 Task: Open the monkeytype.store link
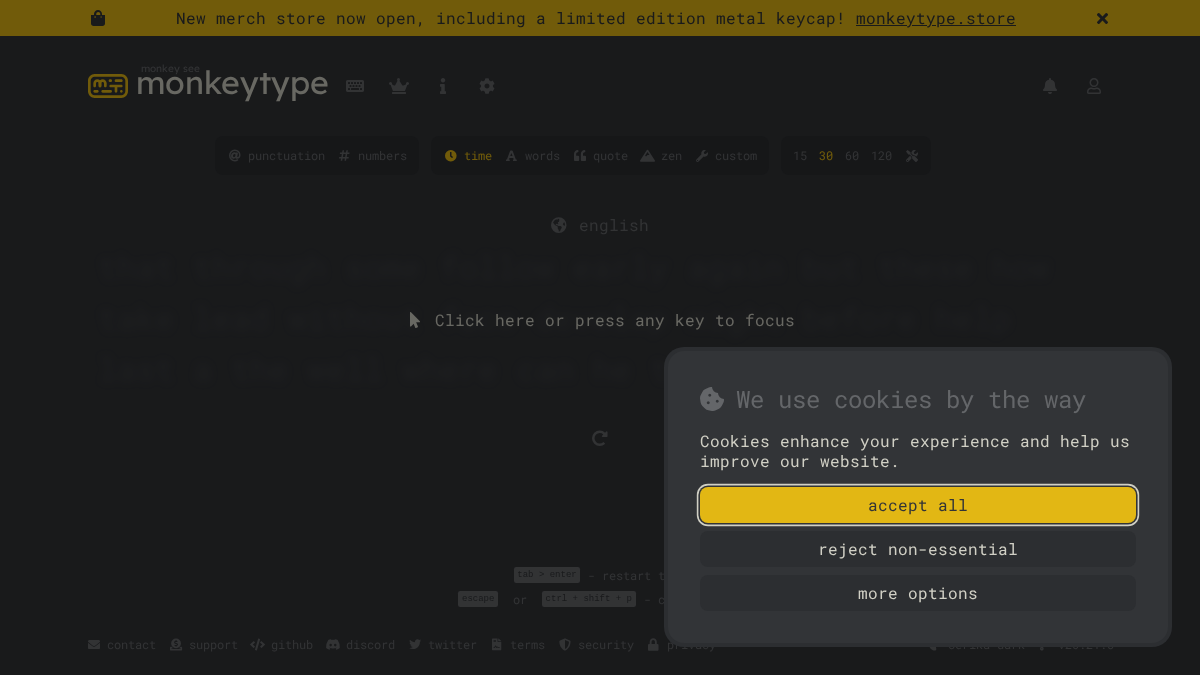[x=935, y=18]
